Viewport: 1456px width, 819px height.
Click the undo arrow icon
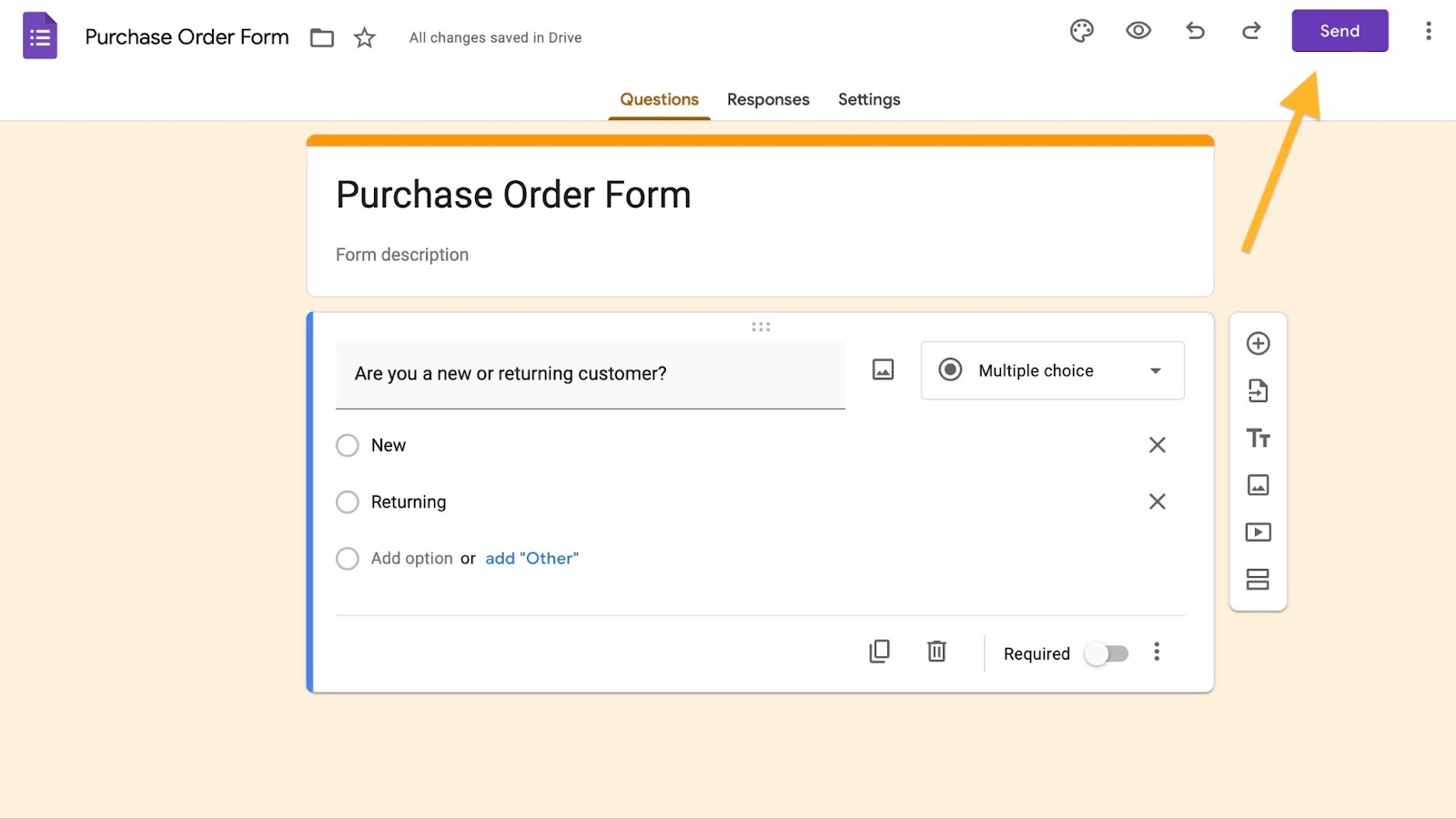(1195, 31)
